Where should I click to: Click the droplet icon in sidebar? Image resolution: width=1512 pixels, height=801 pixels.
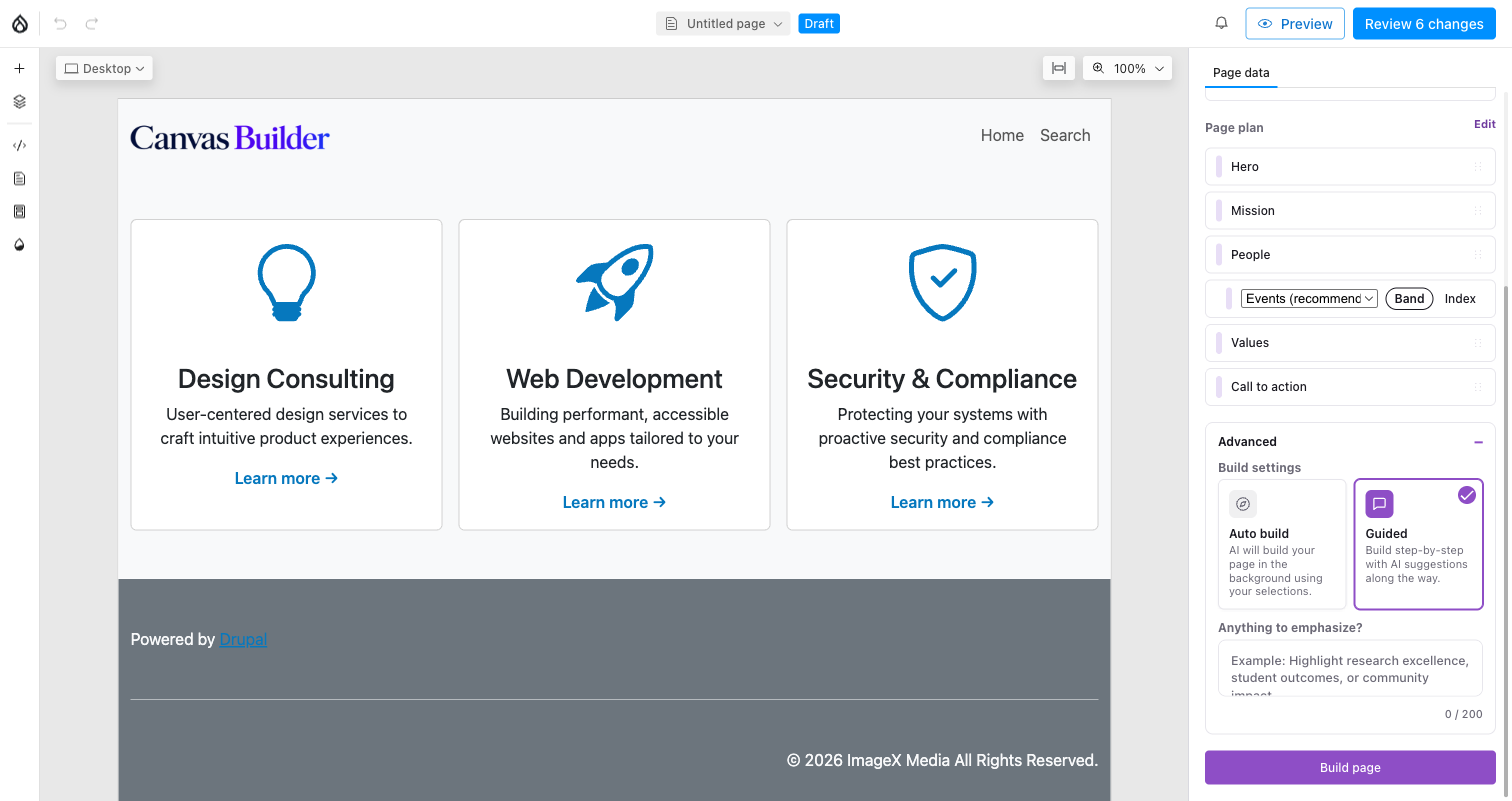(19, 244)
